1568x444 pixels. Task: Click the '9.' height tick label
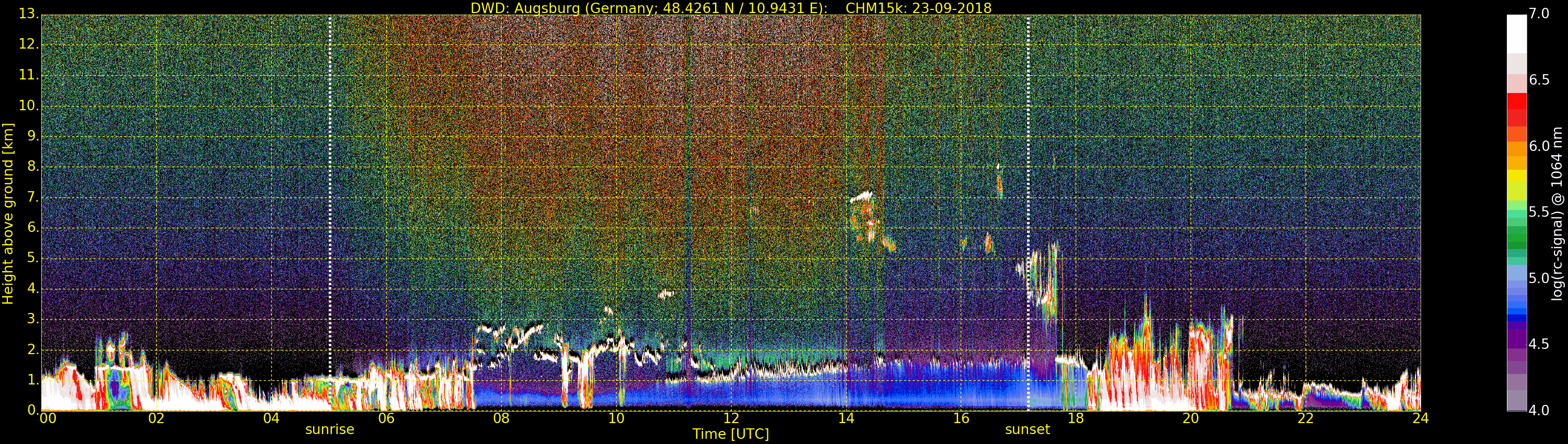(x=33, y=136)
